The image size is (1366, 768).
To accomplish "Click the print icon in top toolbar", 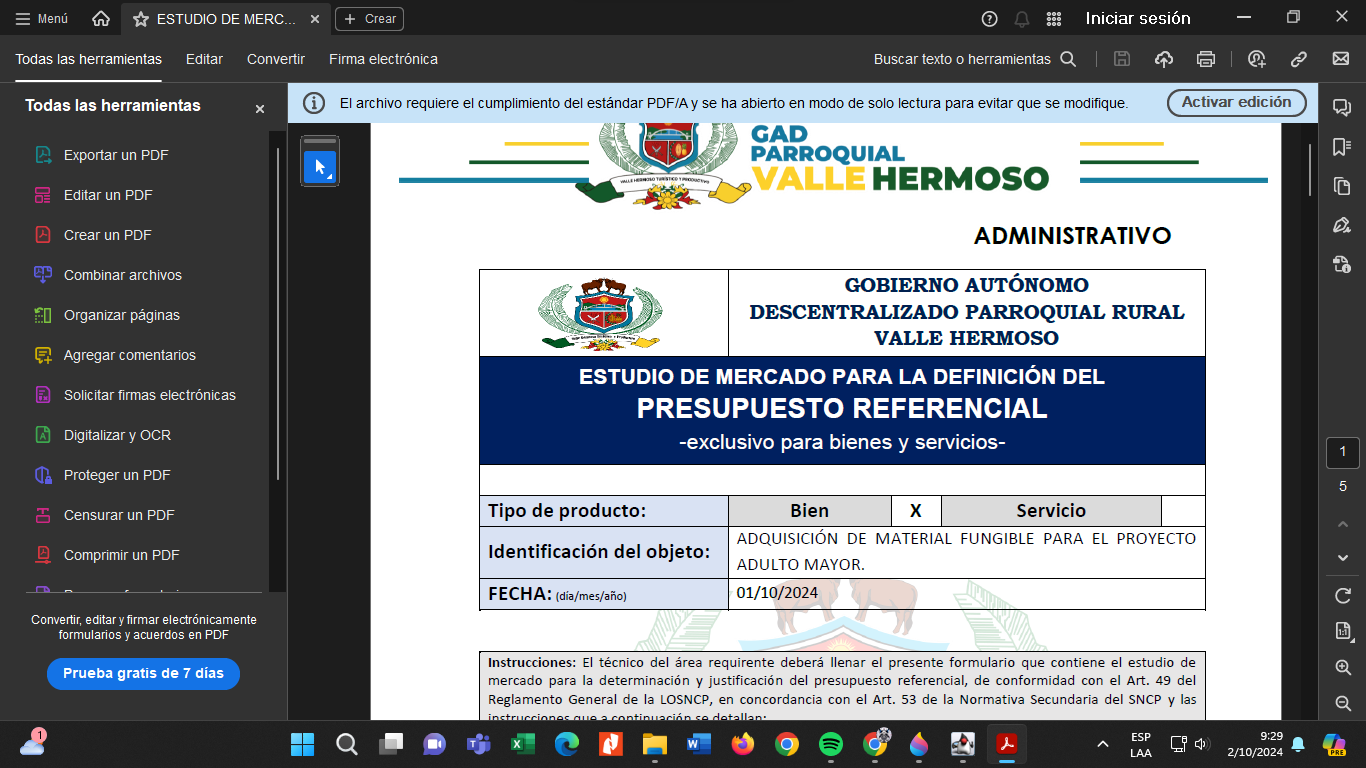I will point(1206,59).
